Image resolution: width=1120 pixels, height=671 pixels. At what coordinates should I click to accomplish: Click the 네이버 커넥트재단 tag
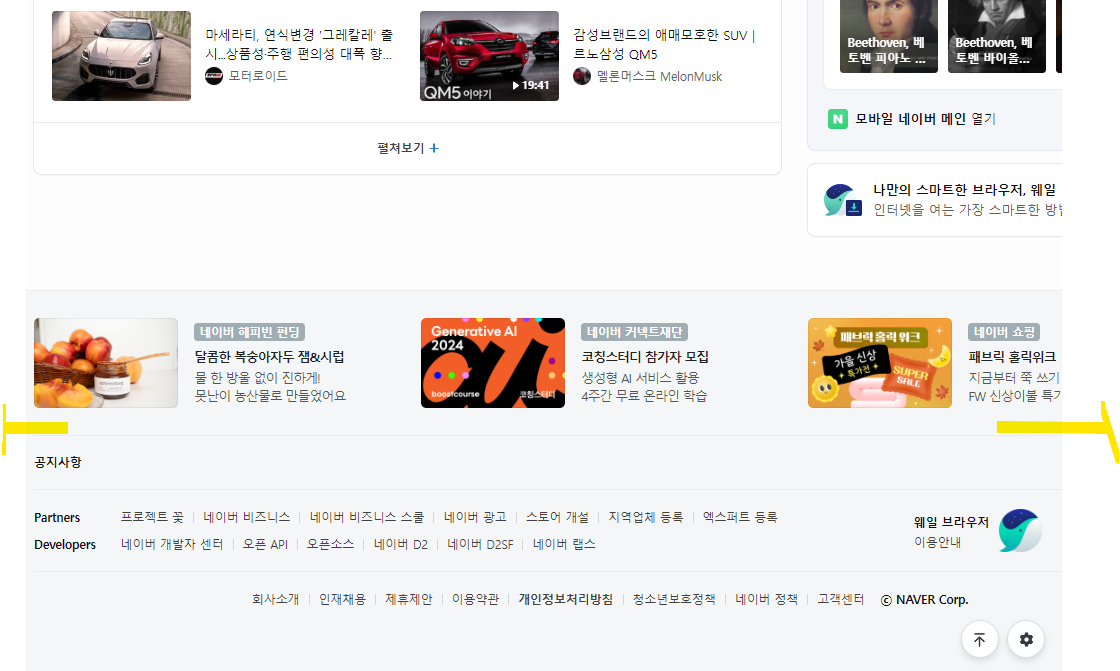634,332
